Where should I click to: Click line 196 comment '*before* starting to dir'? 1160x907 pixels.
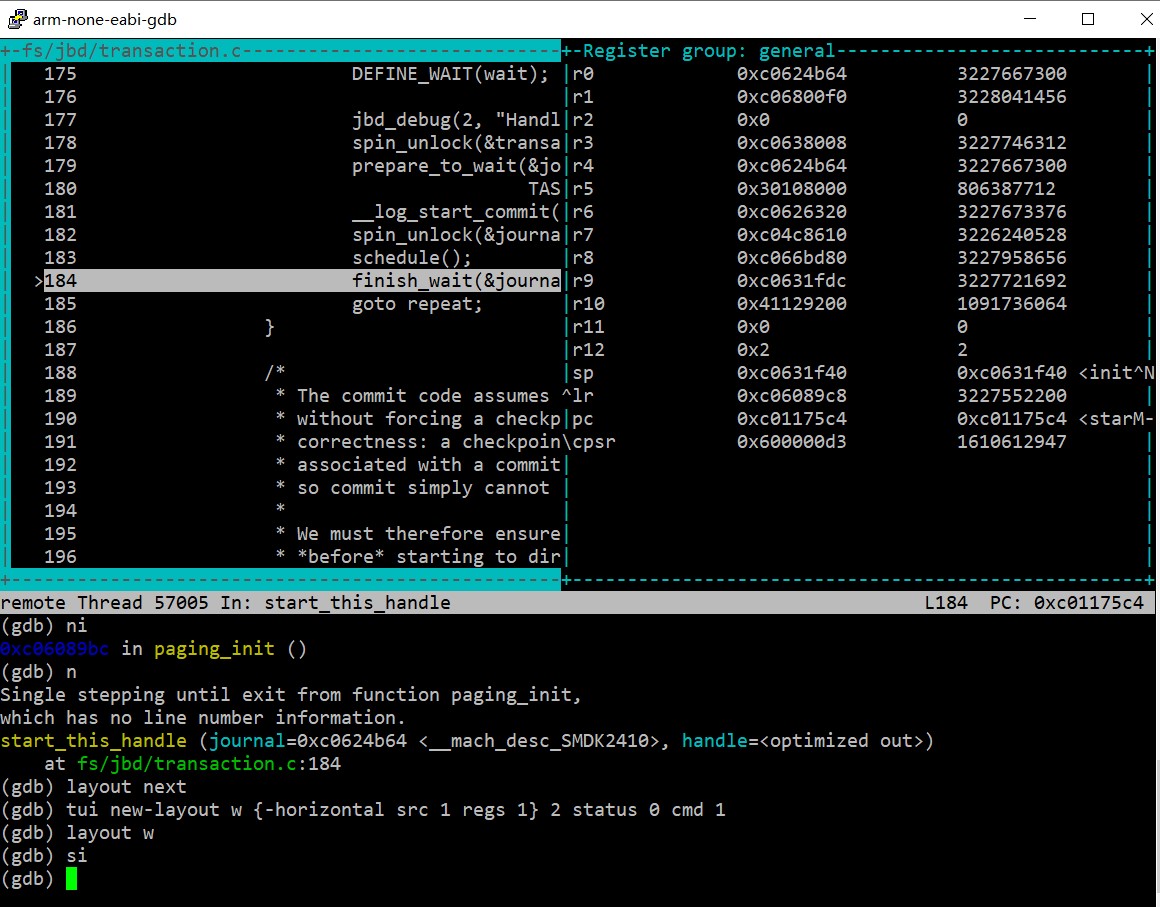[x=428, y=556]
